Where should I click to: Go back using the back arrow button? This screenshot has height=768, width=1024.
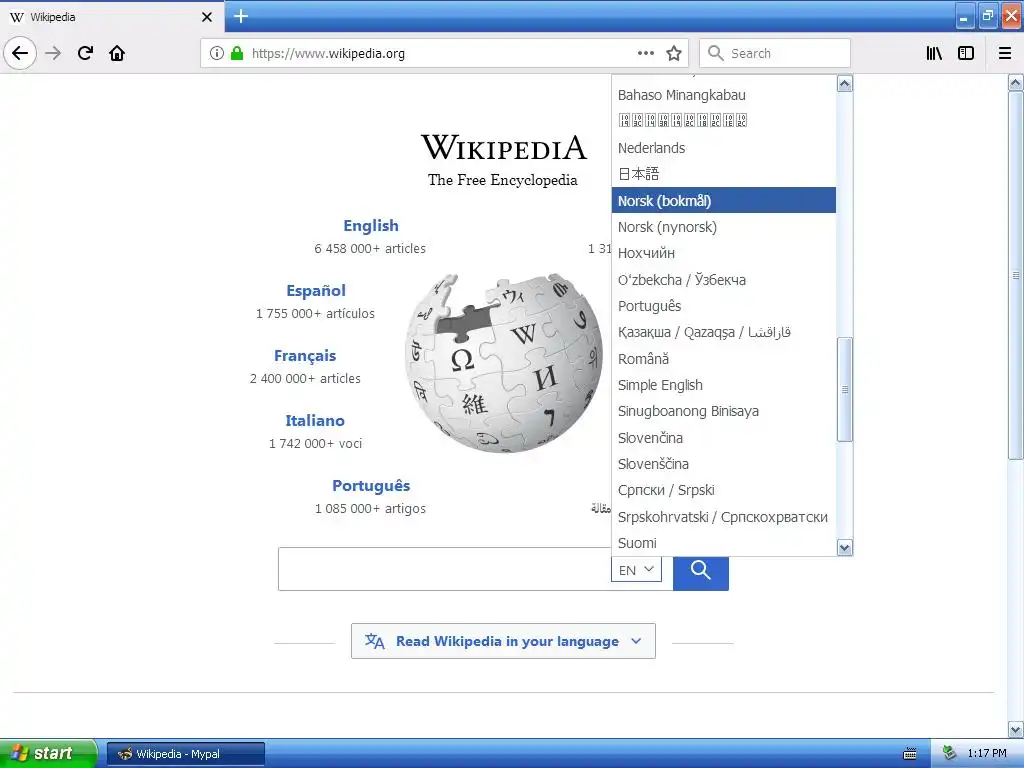point(20,53)
